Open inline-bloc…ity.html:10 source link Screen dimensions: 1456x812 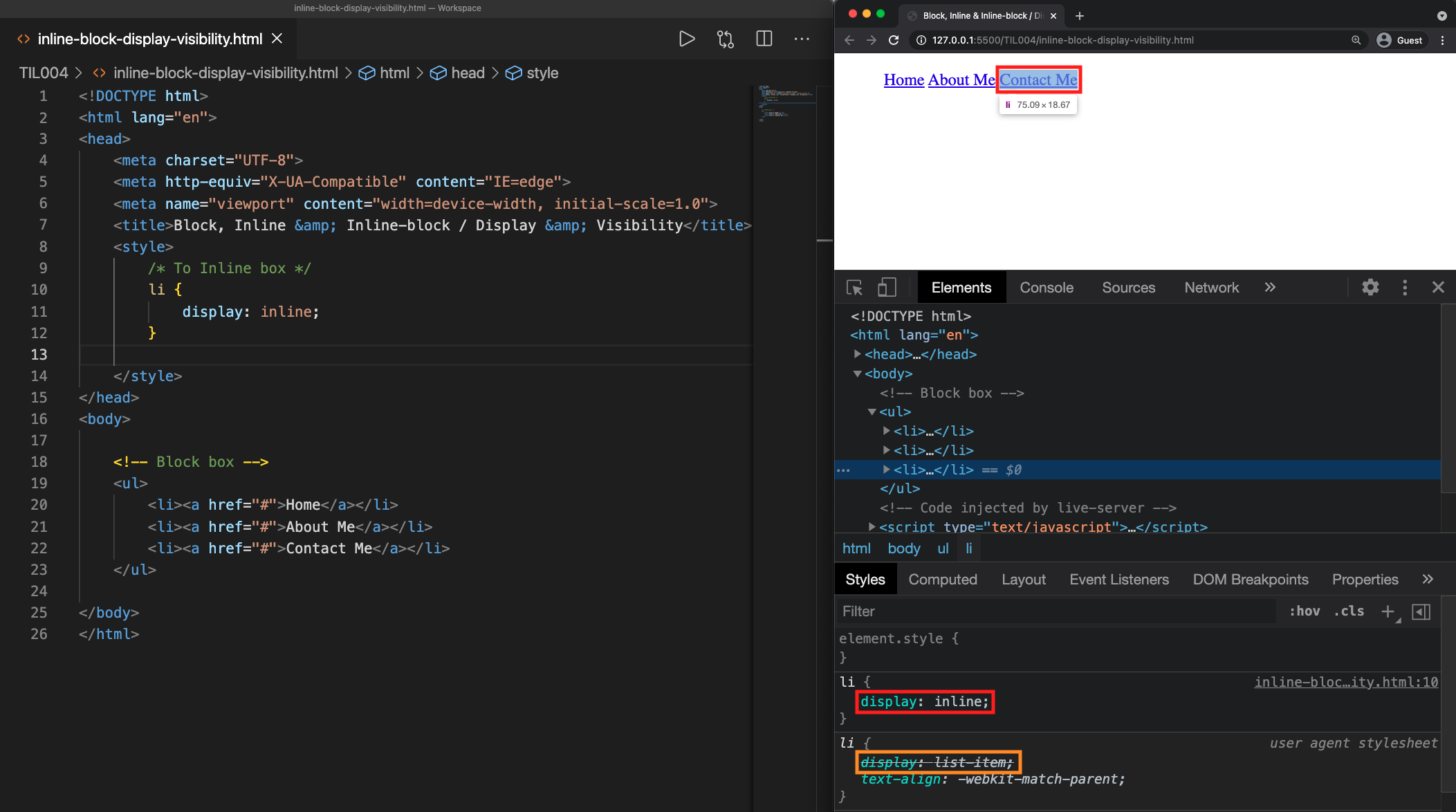(x=1346, y=682)
